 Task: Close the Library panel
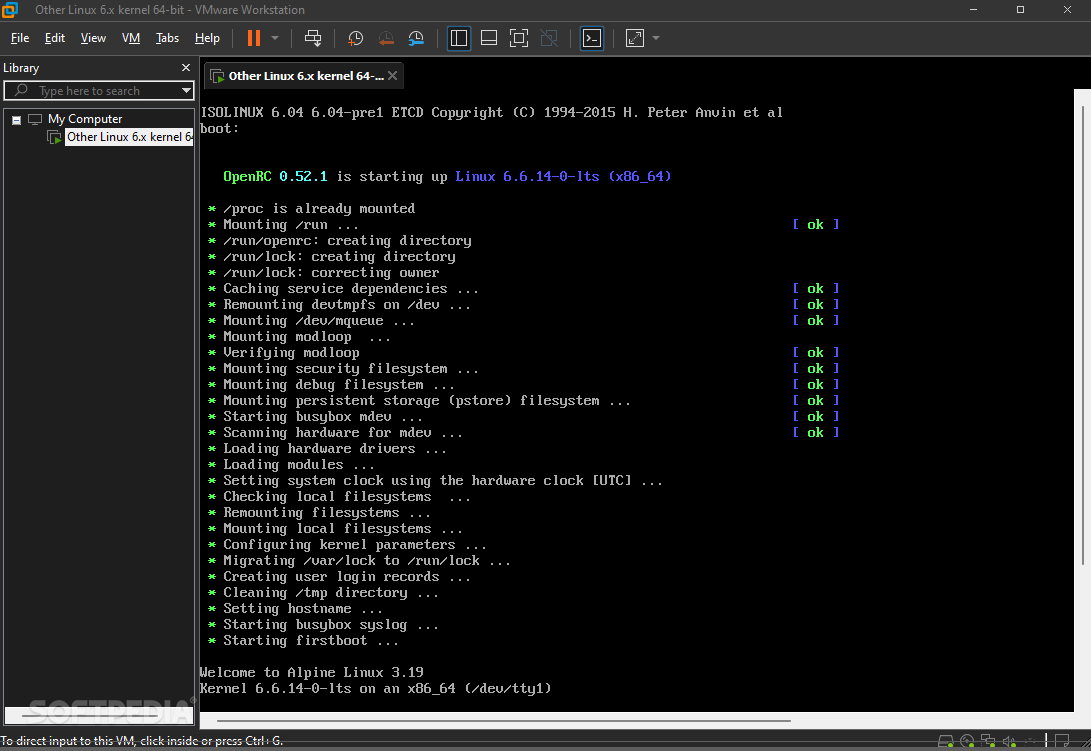coord(186,68)
